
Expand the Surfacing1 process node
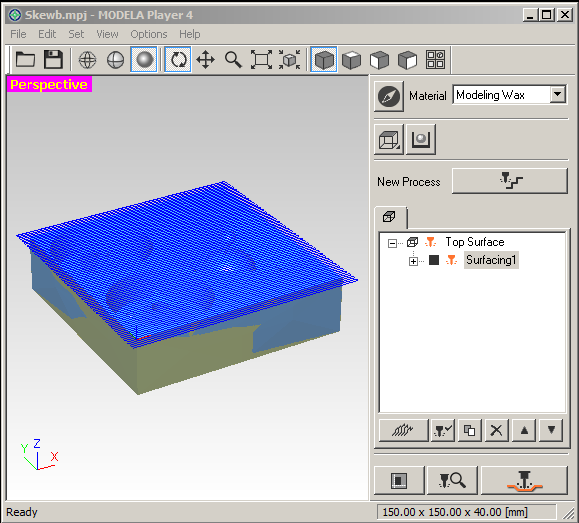[x=413, y=262]
